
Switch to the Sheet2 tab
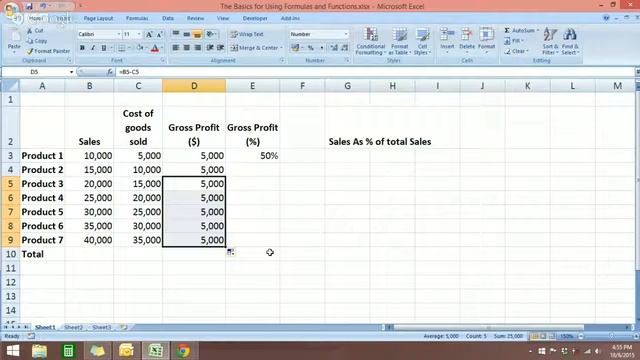click(73, 327)
